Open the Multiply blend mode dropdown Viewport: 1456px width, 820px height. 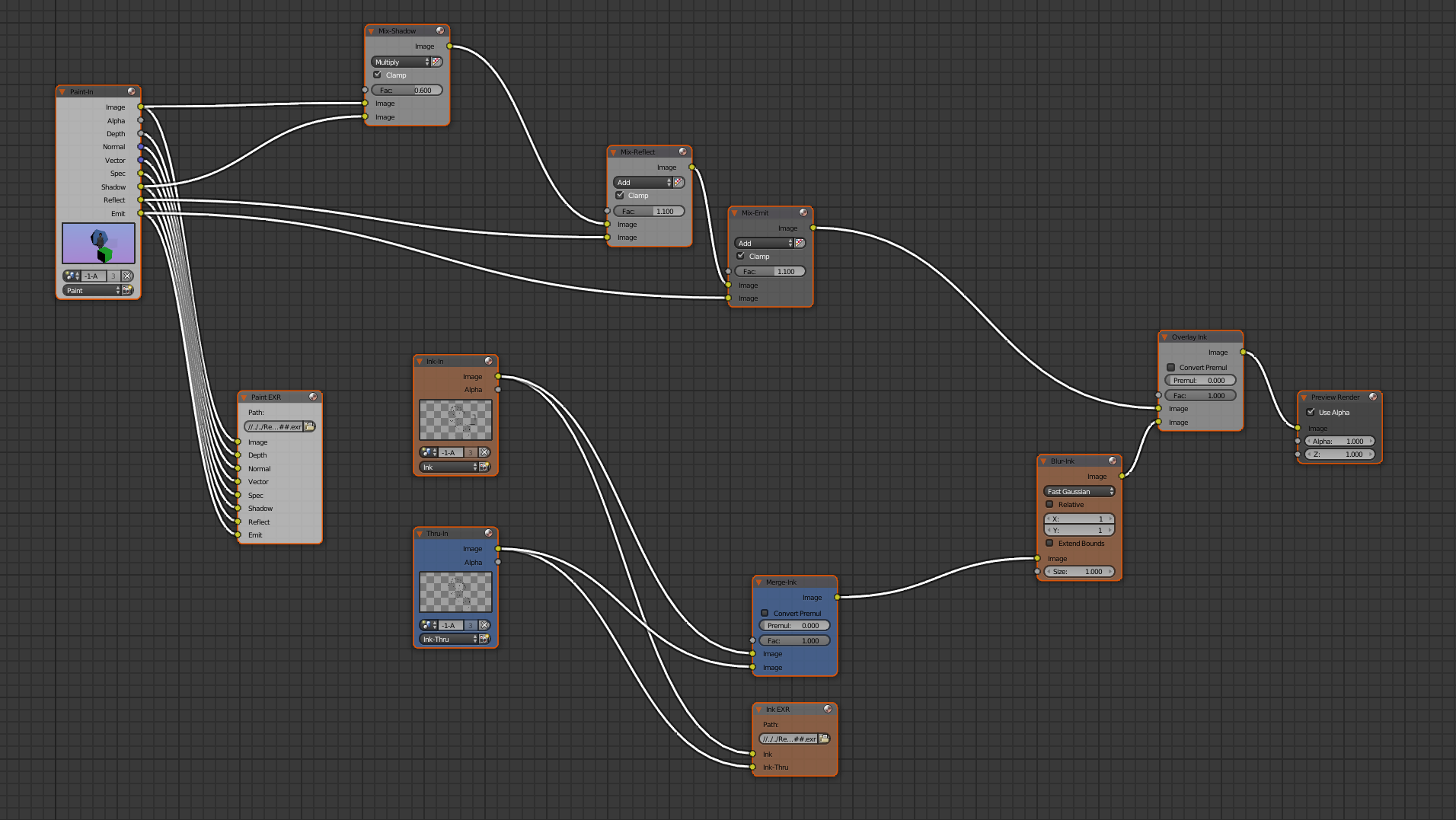(x=401, y=62)
